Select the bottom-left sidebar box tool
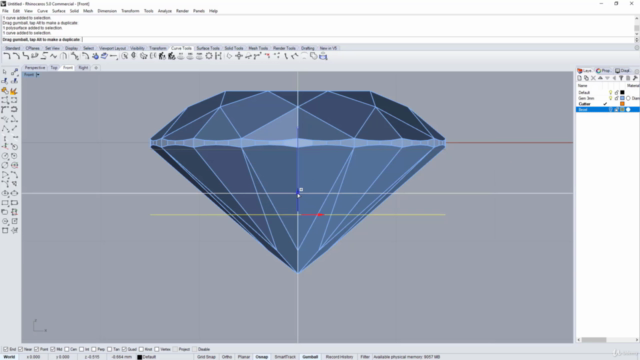This screenshot has height=360, width=640. (x=5, y=230)
